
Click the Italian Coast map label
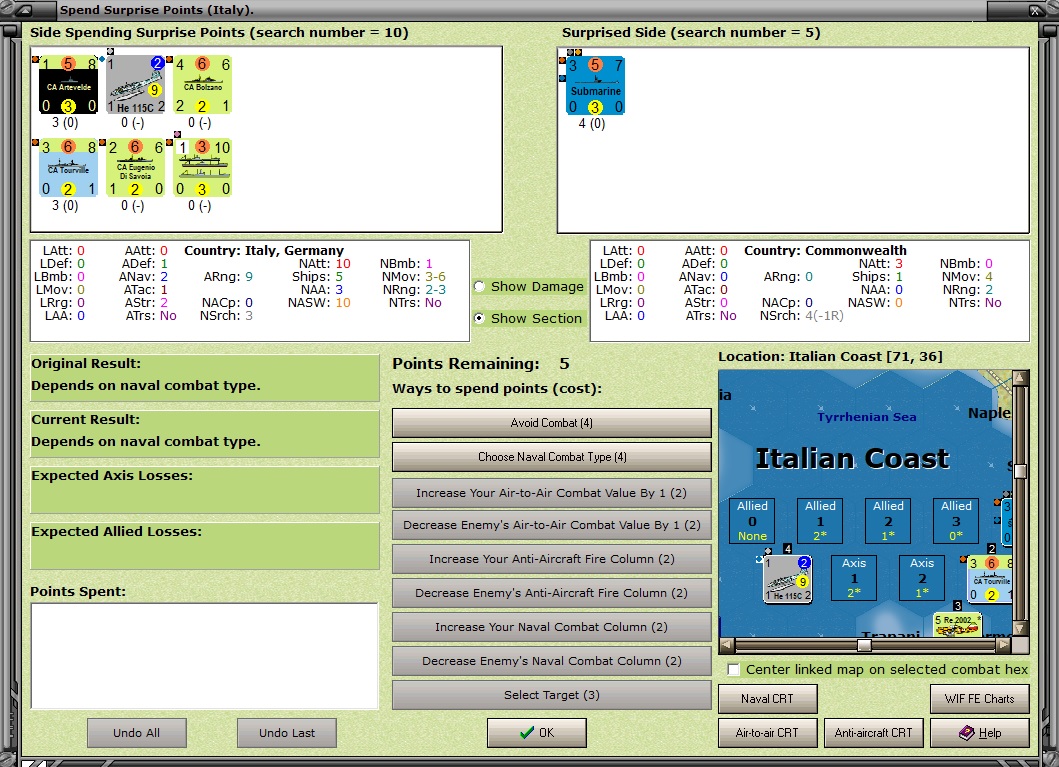pyautogui.click(x=852, y=458)
